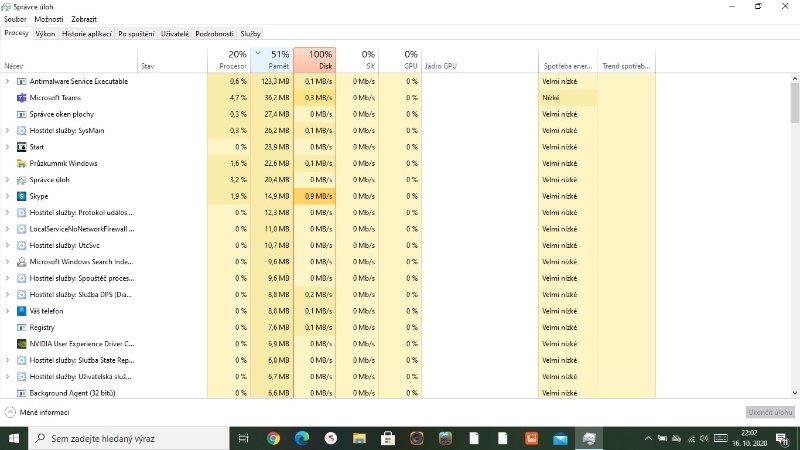Open Microsoft Store from the taskbar
The width and height of the screenshot is (800, 450).
click(x=388, y=438)
